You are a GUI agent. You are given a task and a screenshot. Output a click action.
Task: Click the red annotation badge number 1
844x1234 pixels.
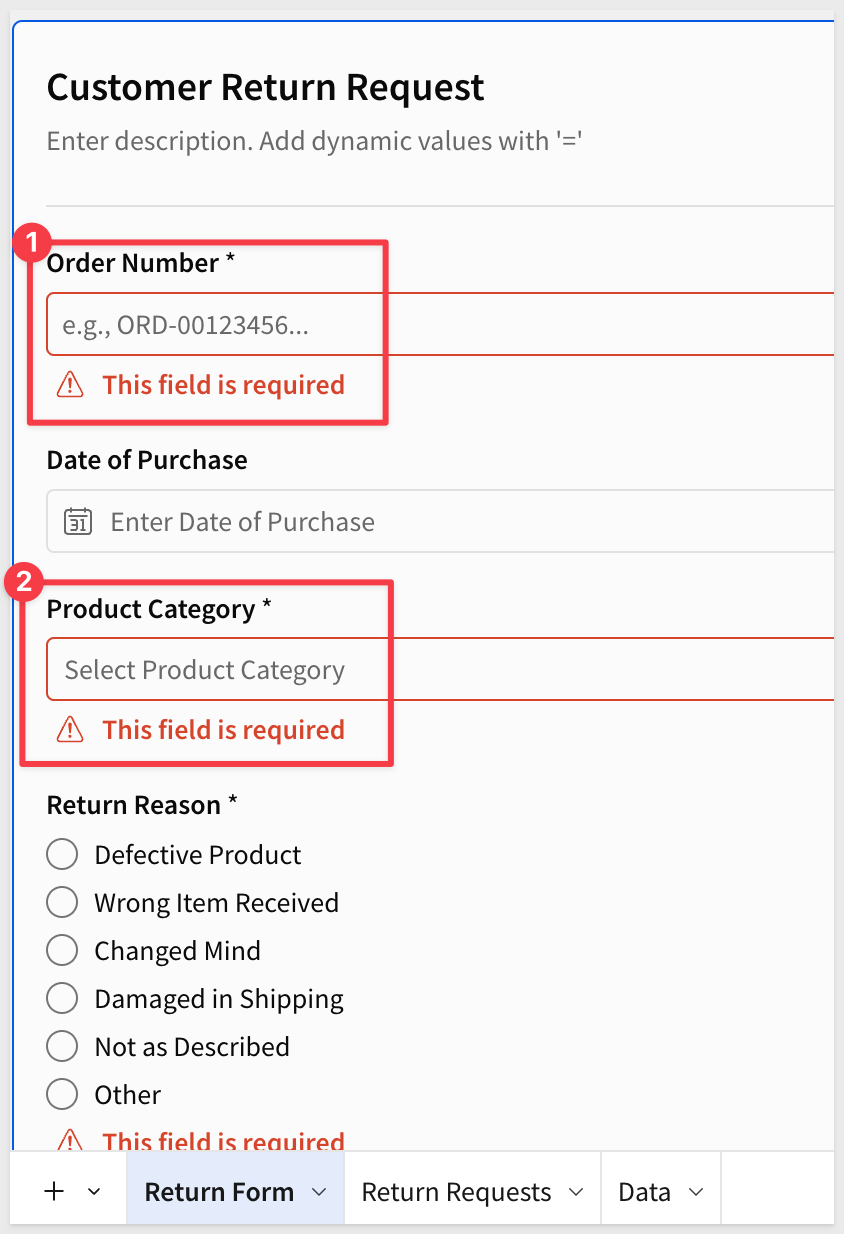[x=33, y=242]
